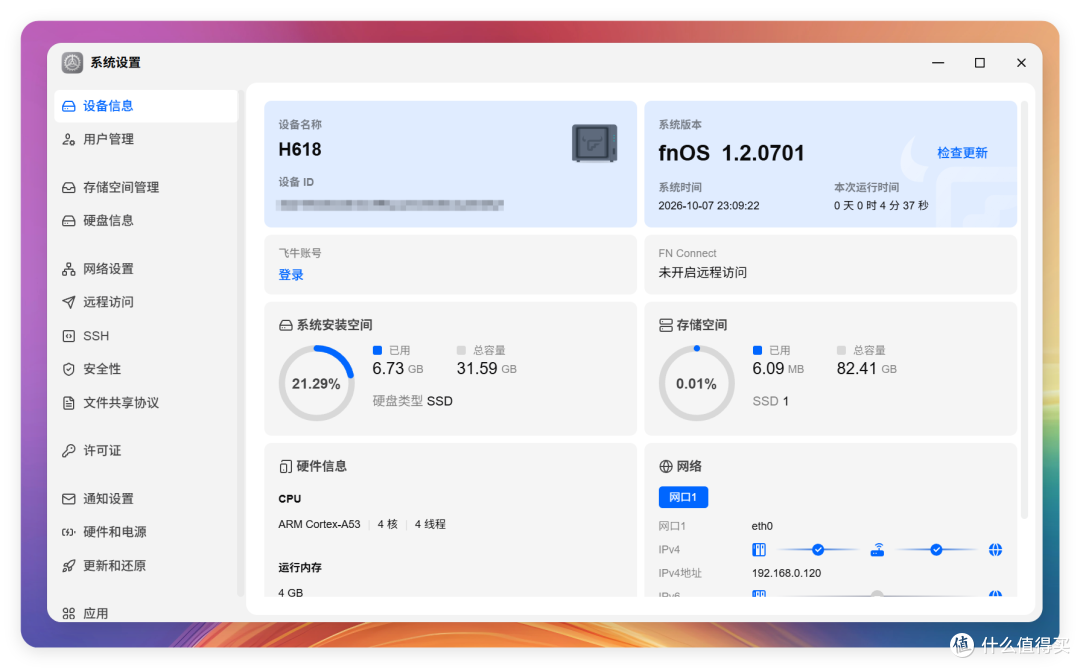Viewport: 1080px width, 668px height.
Task: Click the uptime 0 天 0 时 4 分 37 秒
Action: [x=881, y=206]
